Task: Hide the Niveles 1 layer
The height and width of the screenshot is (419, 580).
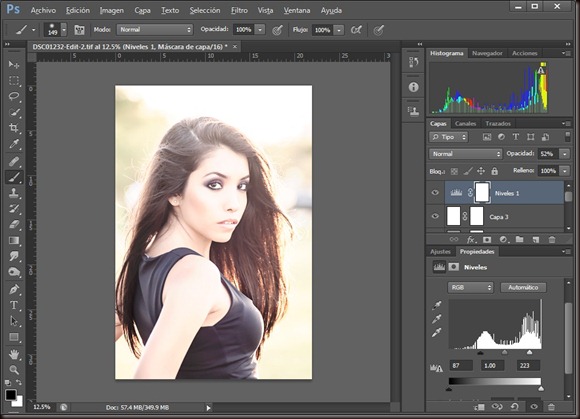Action: point(435,192)
